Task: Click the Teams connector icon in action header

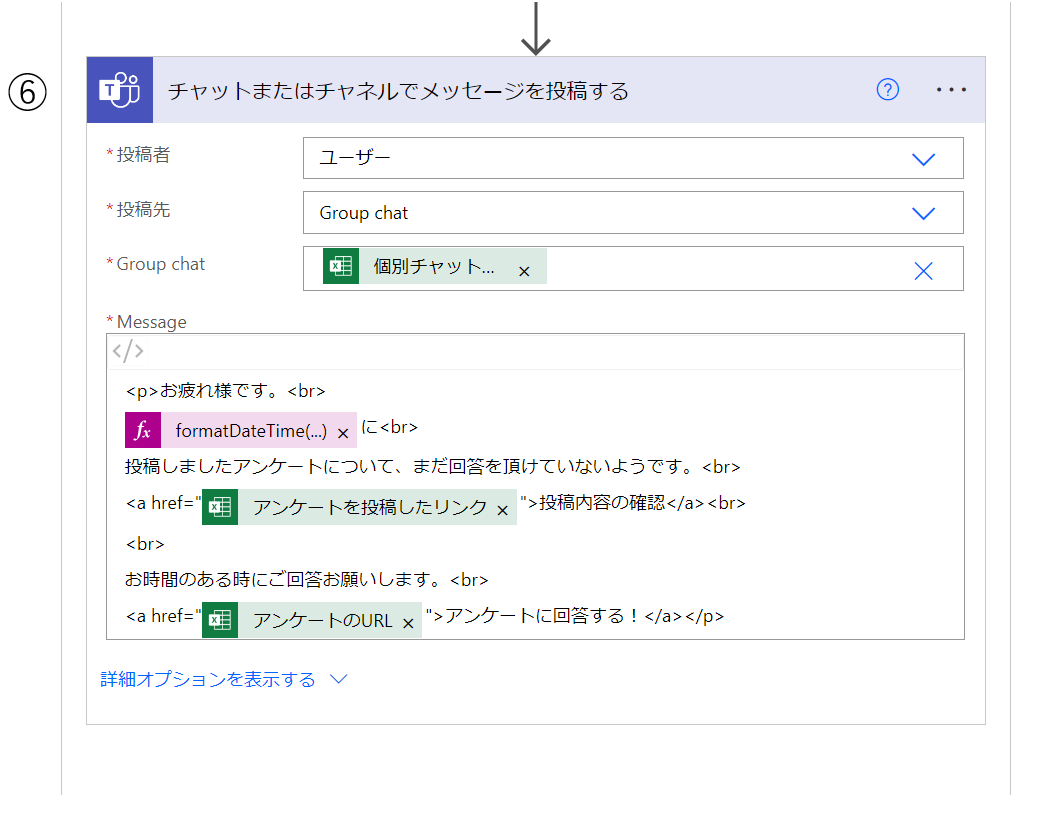Action: coord(120,90)
